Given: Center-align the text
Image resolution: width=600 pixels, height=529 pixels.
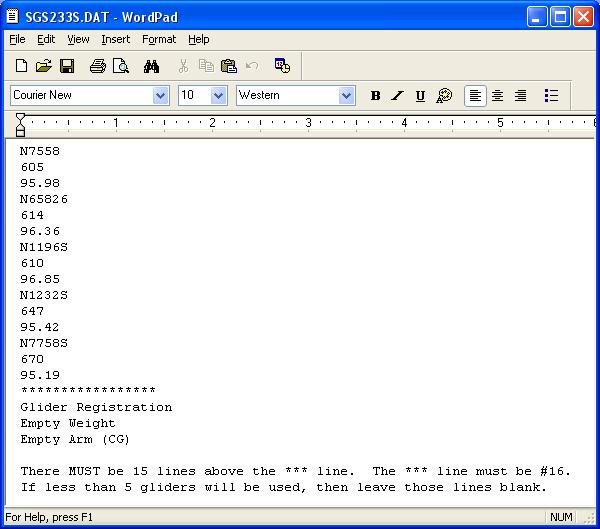Looking at the screenshot, I should pyautogui.click(x=497, y=96).
